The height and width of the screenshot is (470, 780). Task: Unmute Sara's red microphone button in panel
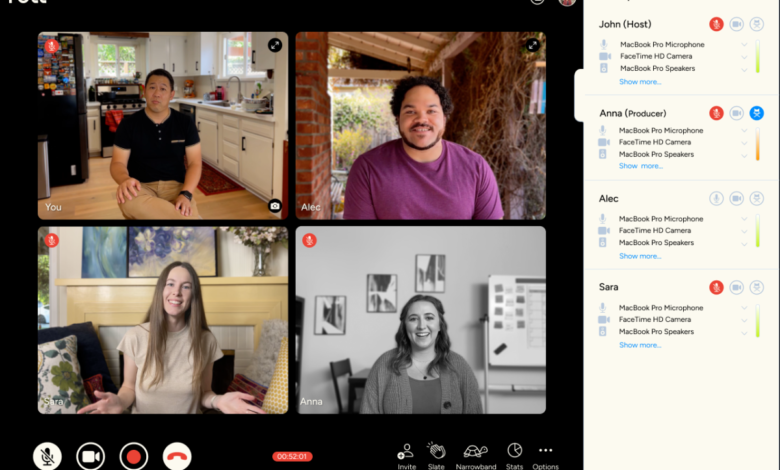pyautogui.click(x=716, y=287)
